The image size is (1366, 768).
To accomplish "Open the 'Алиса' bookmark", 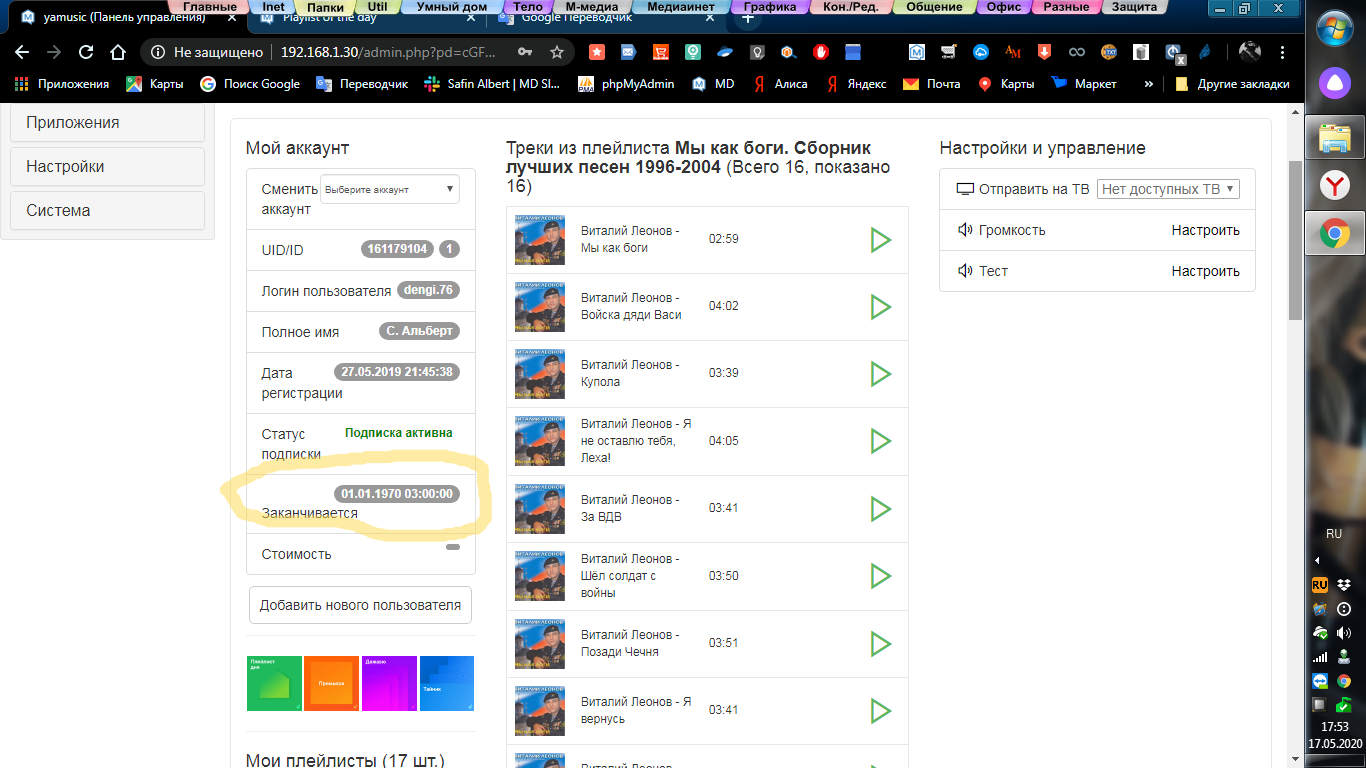I will (x=780, y=84).
